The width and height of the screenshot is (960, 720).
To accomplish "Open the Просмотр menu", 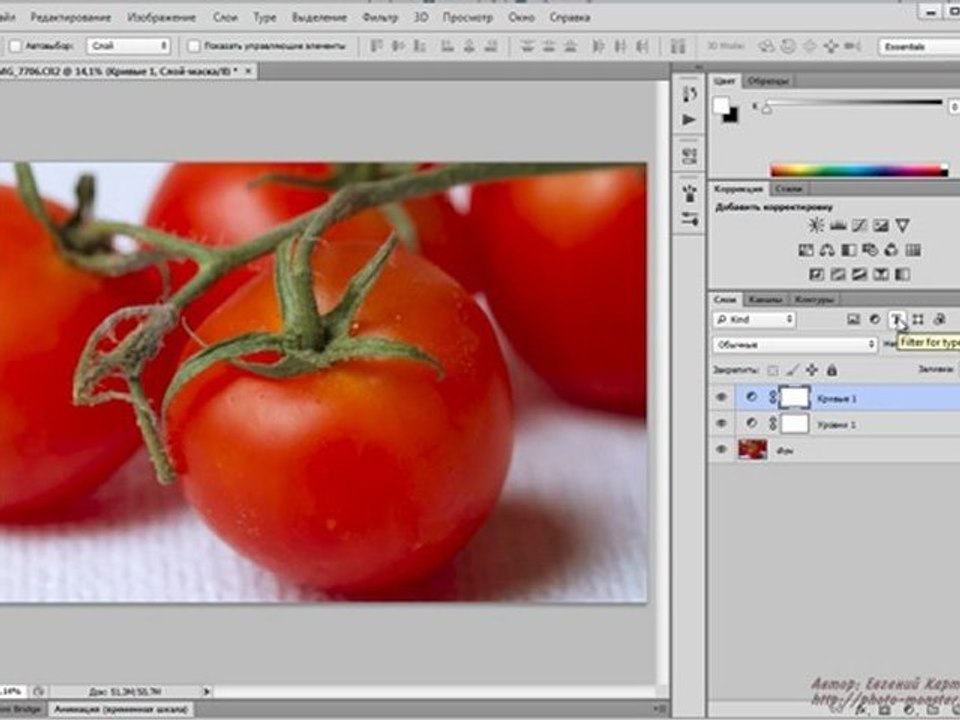I will [x=468, y=18].
